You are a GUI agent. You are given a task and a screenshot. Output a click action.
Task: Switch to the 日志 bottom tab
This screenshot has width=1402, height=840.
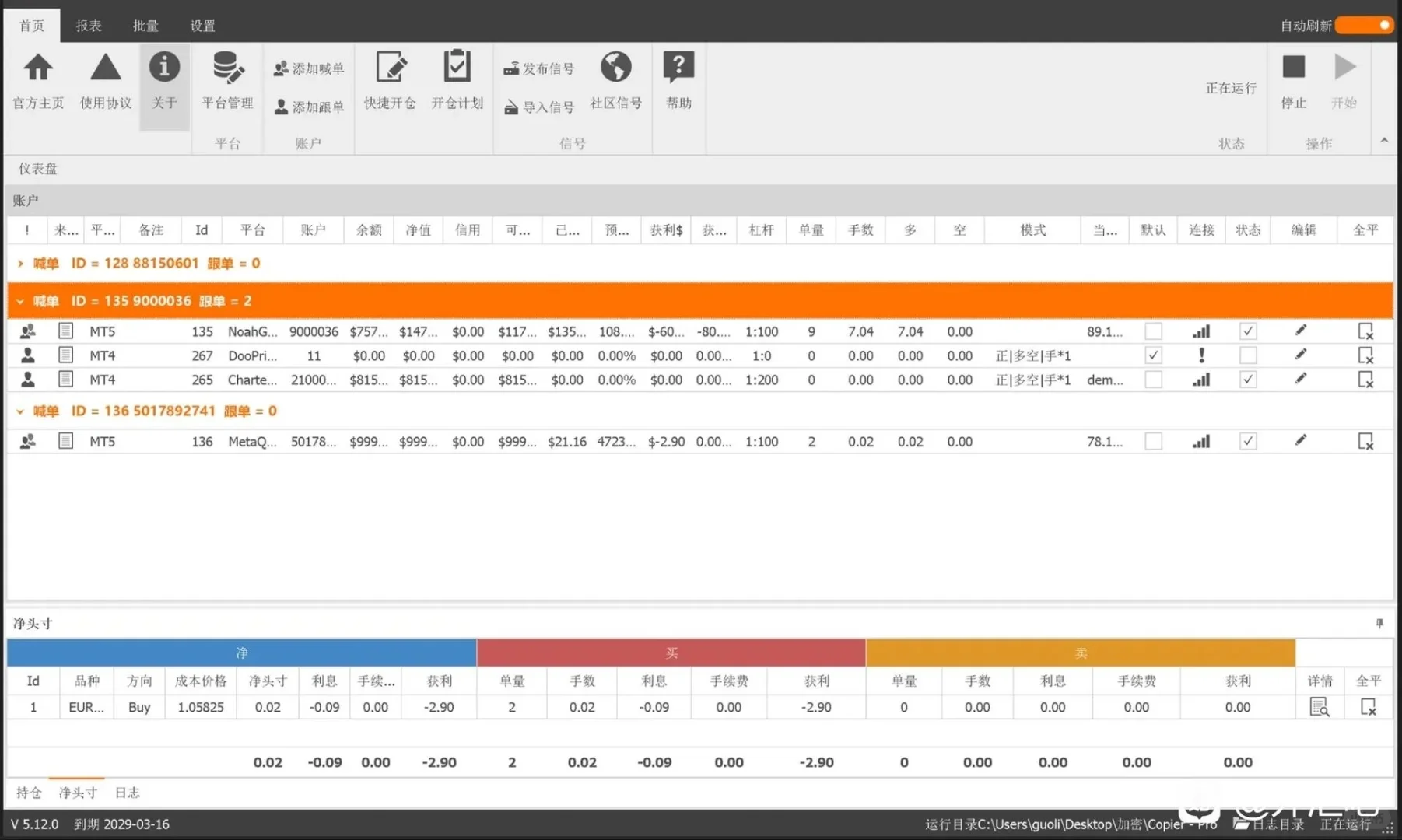(128, 793)
